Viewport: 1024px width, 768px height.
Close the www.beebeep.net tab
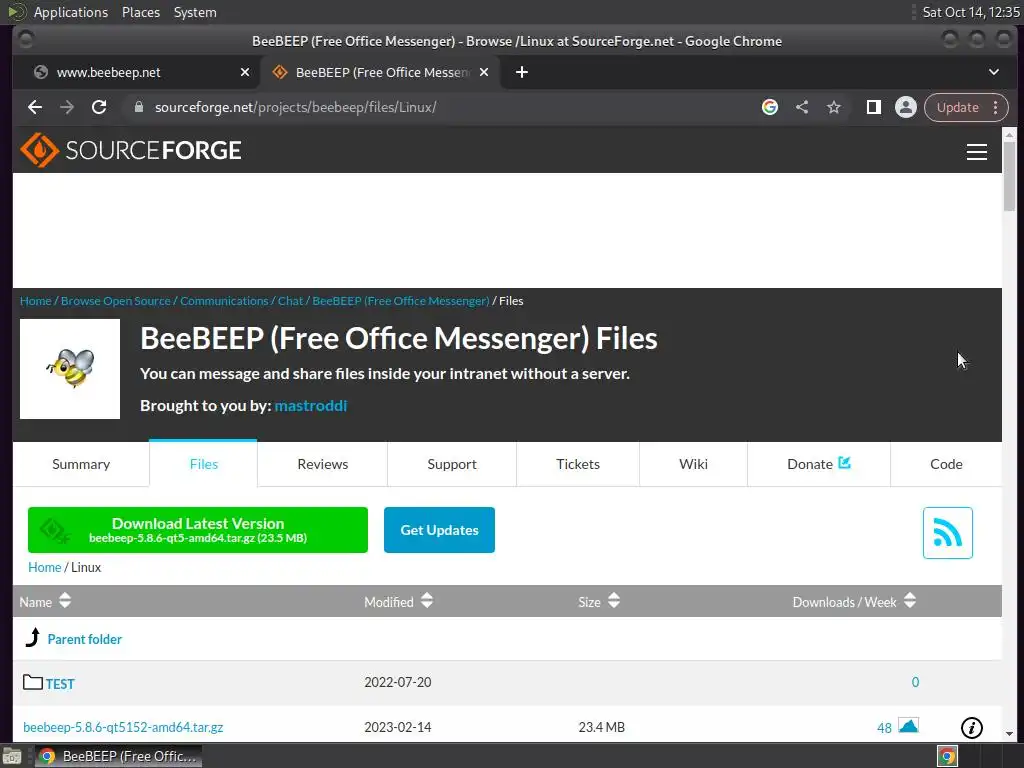click(245, 72)
